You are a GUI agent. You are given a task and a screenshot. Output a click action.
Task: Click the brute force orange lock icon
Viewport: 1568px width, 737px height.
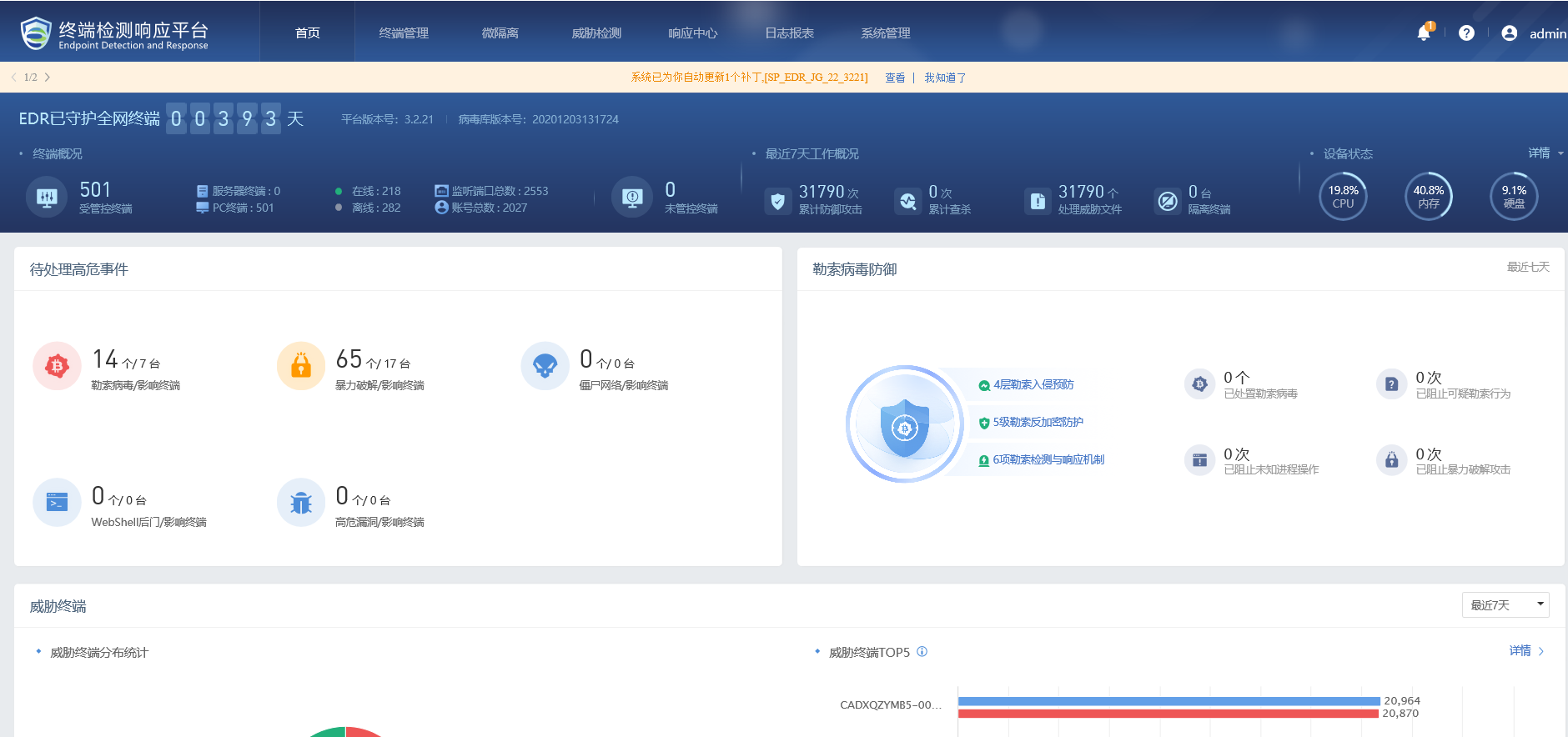tap(300, 366)
